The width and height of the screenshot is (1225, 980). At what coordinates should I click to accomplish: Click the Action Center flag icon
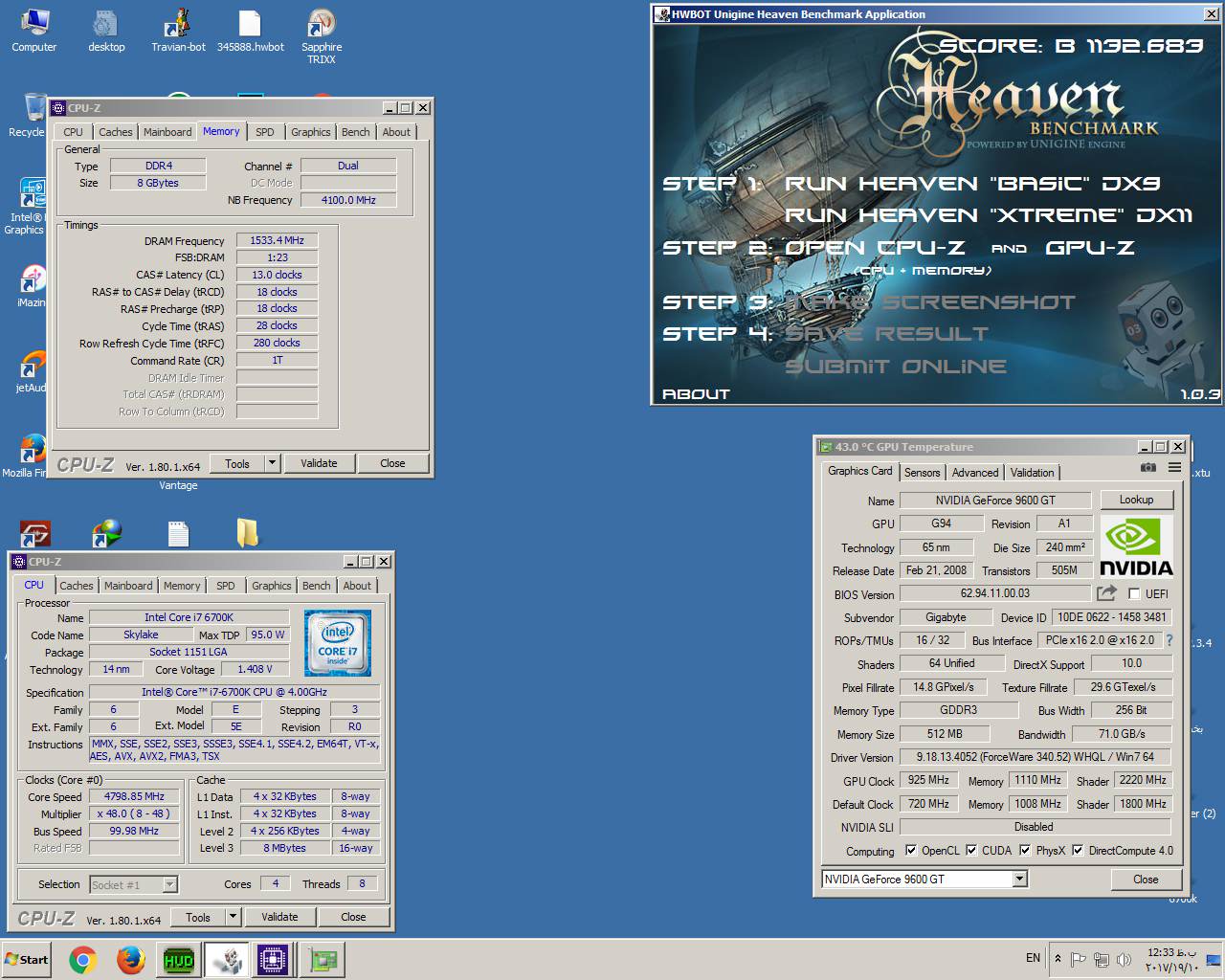click(1078, 959)
